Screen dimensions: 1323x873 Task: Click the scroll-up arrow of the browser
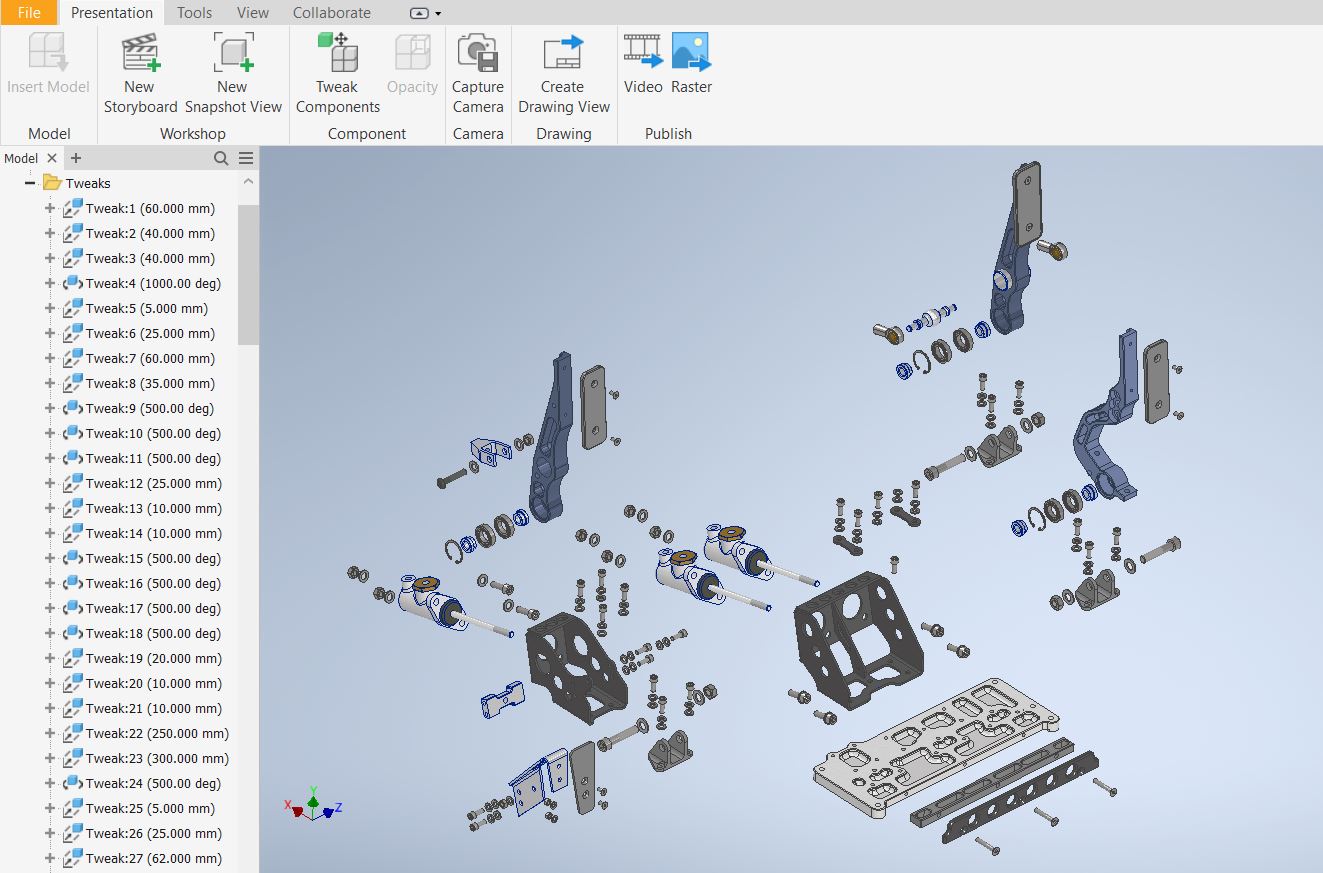tap(249, 182)
